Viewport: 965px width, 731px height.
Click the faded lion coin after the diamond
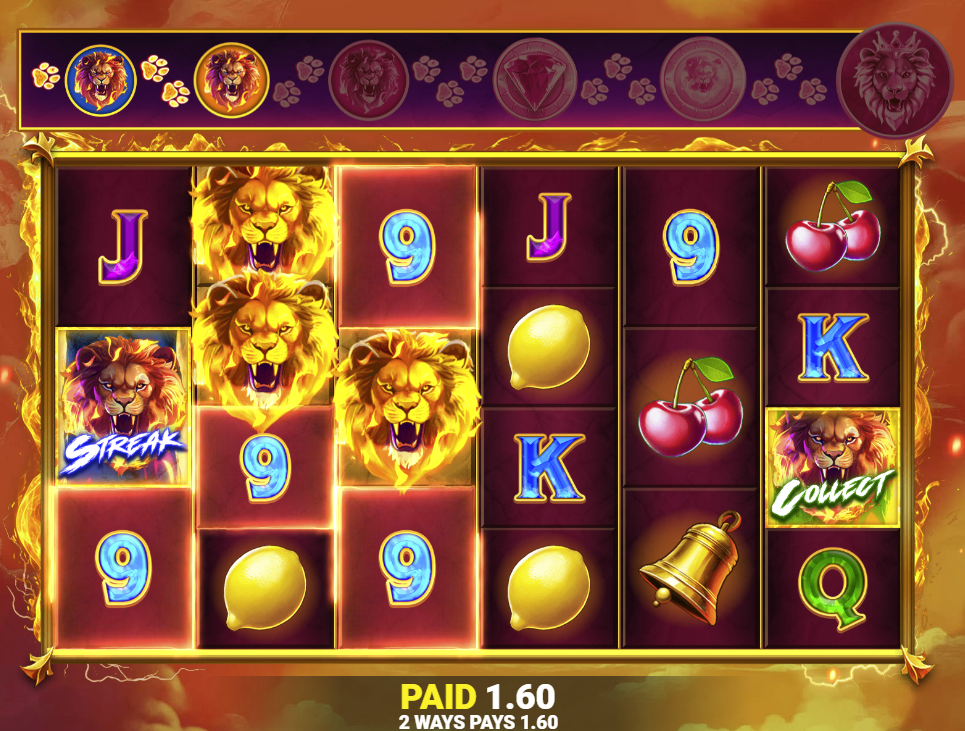[x=703, y=79]
